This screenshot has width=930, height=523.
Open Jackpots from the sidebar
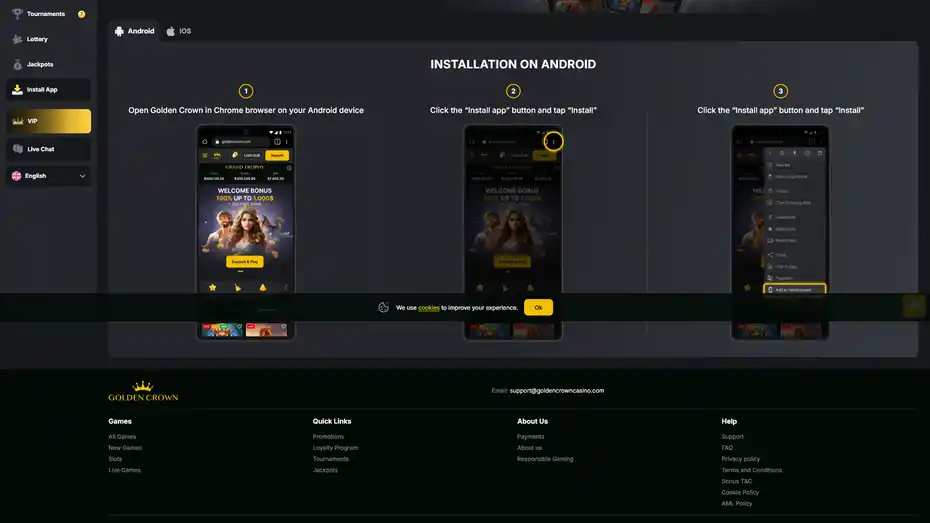49,64
